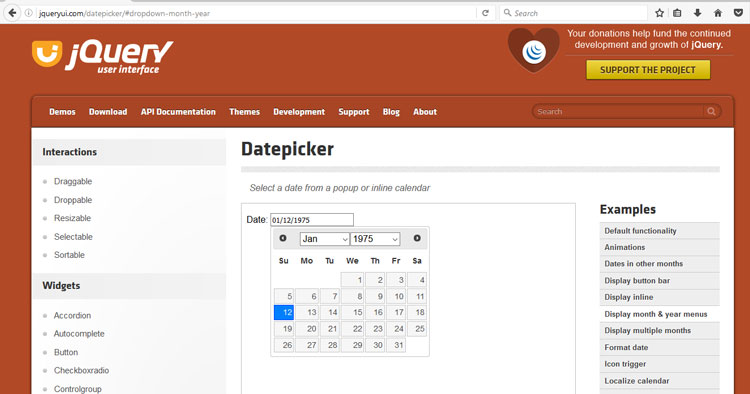Screen dimensions: 750x394
Task: Click the Date input field
Action: (x=312, y=220)
